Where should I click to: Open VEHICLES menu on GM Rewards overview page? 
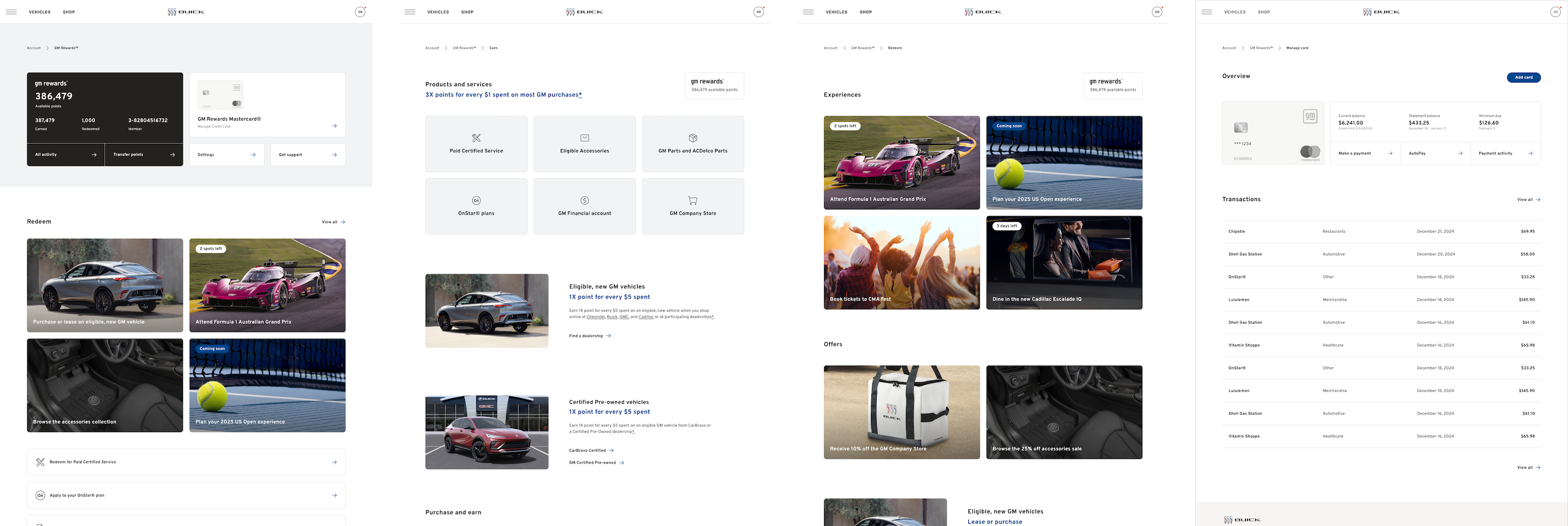pos(40,12)
